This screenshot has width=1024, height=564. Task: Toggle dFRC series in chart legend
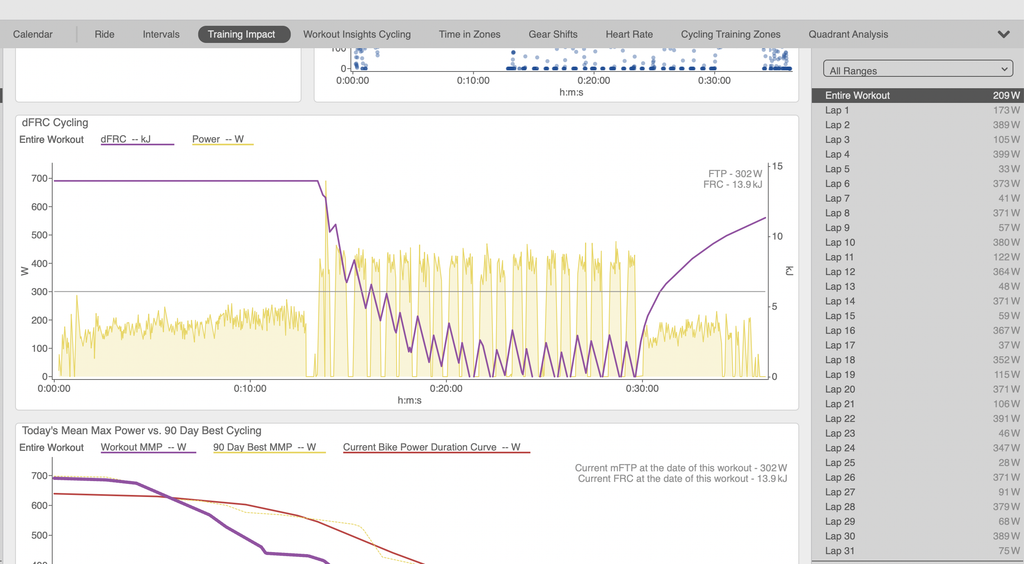click(x=137, y=139)
